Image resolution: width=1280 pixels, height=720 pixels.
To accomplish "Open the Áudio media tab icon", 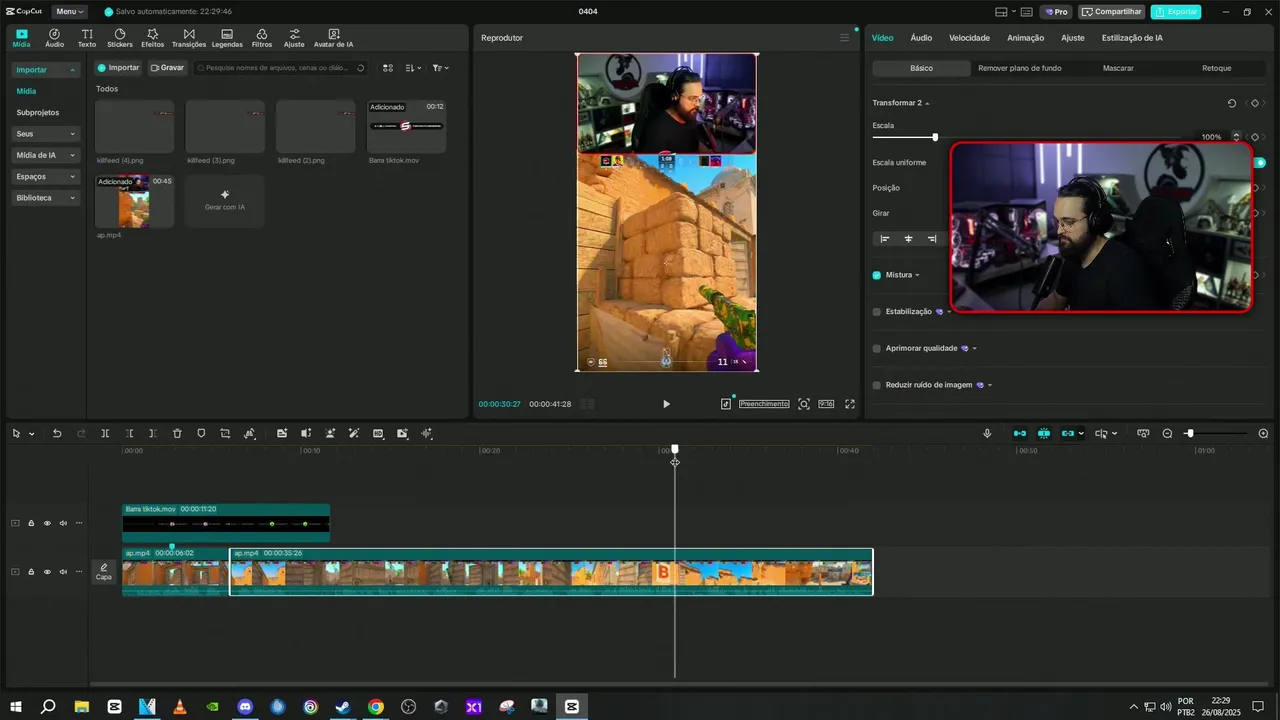I will point(54,38).
